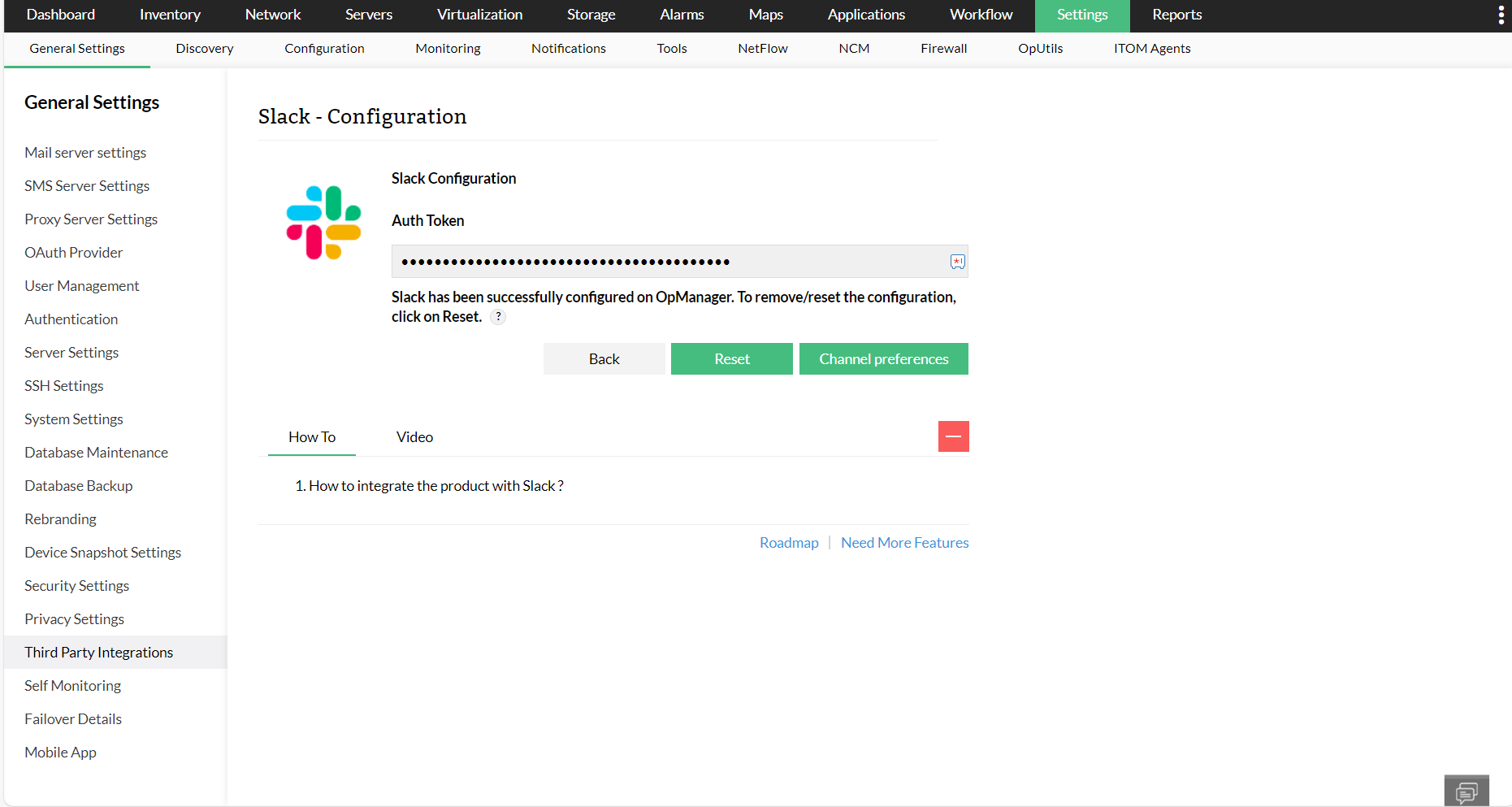
Task: Switch to the Video tab
Action: pos(414,437)
